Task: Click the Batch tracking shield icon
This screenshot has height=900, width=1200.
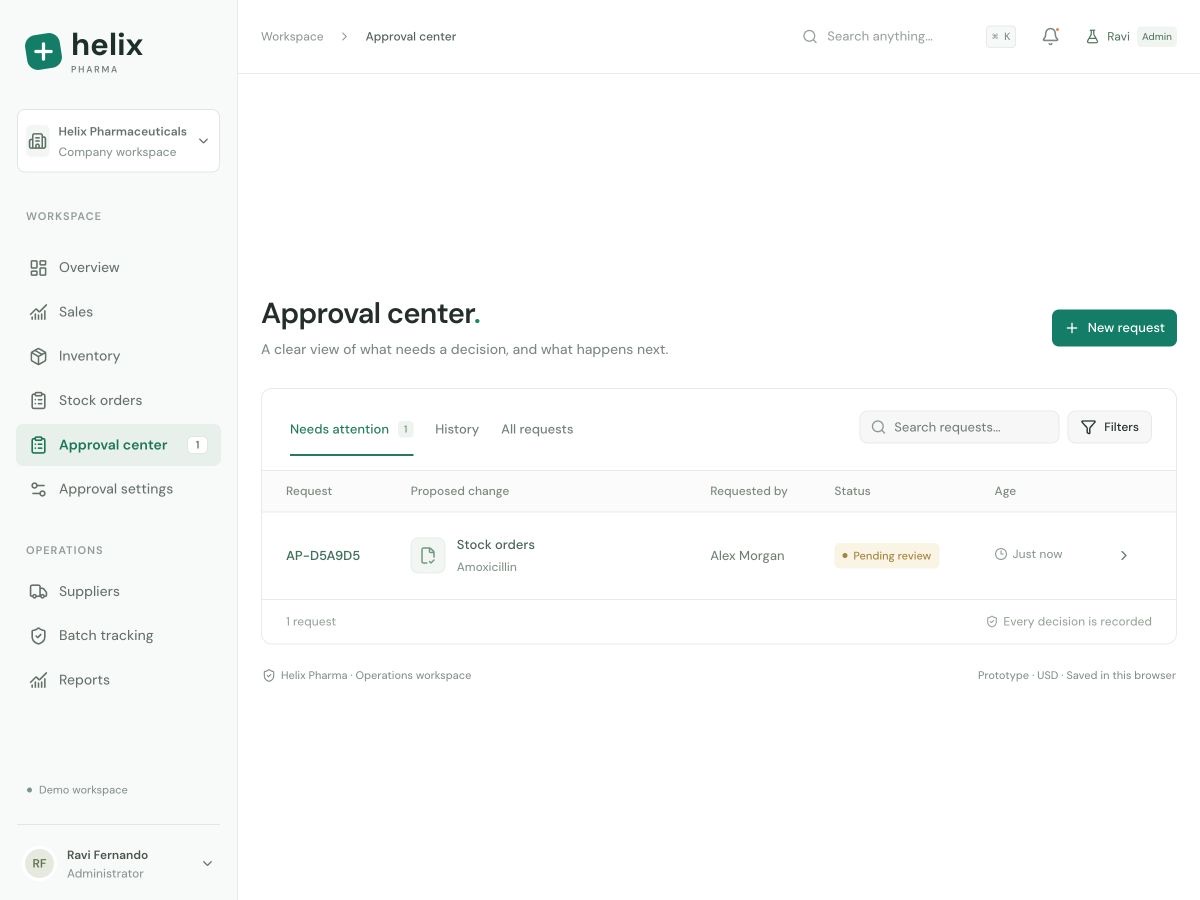Action: pos(38,635)
